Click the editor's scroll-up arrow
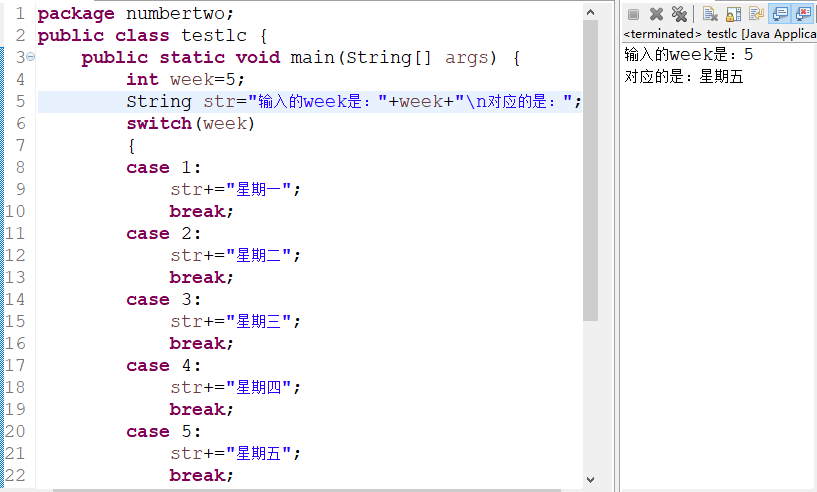The width and height of the screenshot is (817, 492). 590,12
